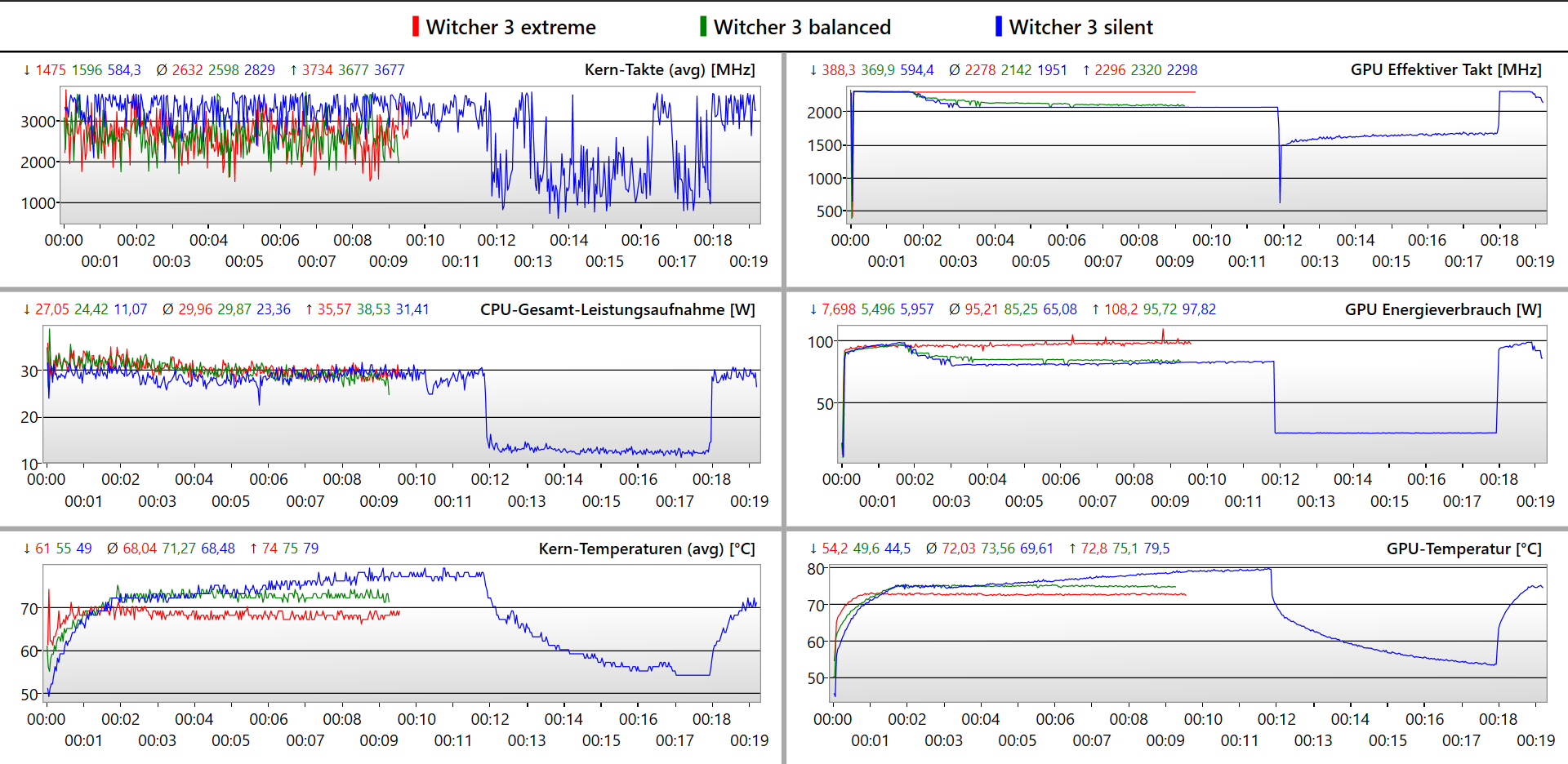Viewport: 1568px width, 764px height.
Task: Click the maximum arrow icon in CPU-Gesamt-Leistungsaufnahme chart
Action: pos(309,309)
